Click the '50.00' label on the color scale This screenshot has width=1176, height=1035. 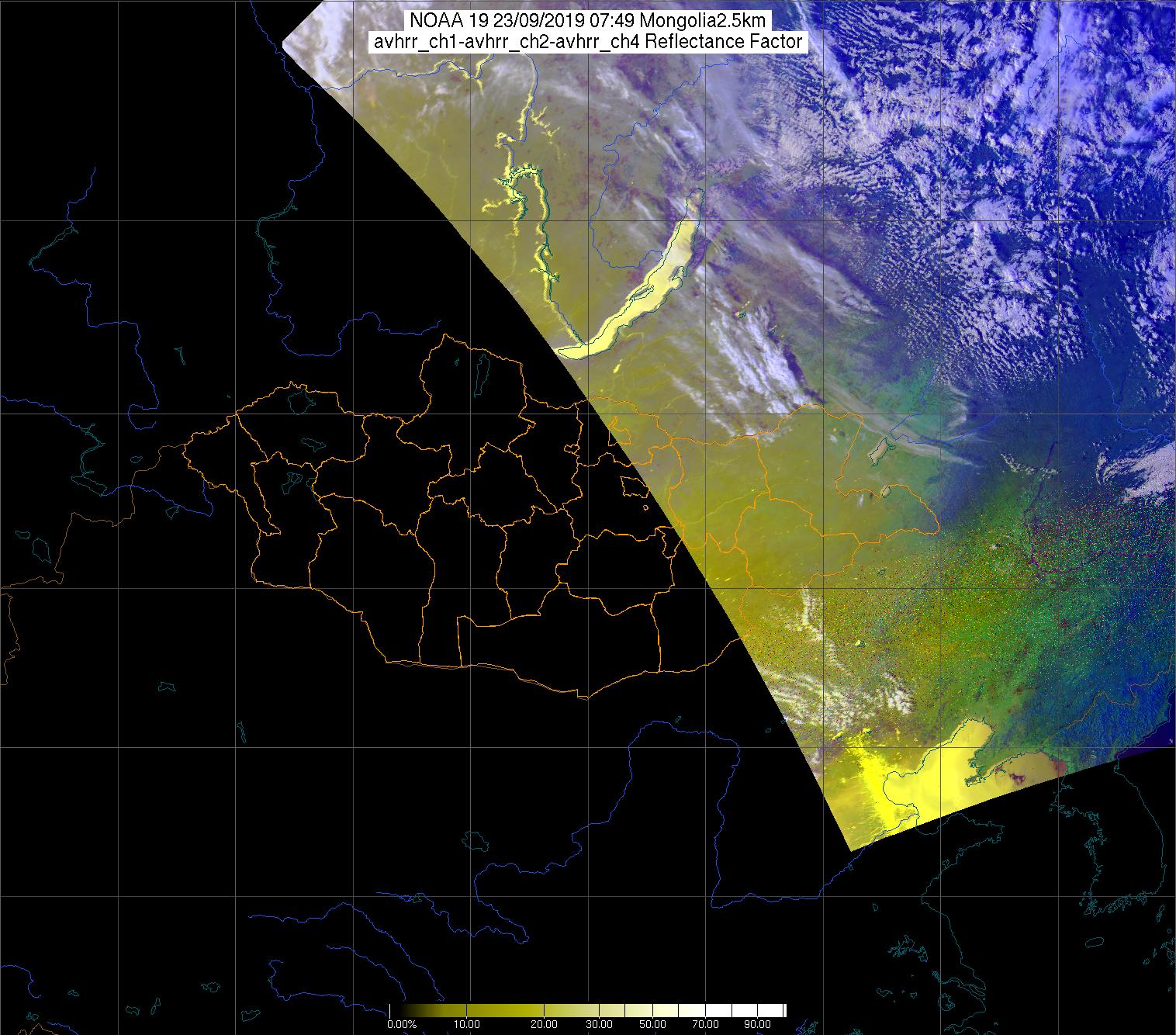tap(652, 1024)
